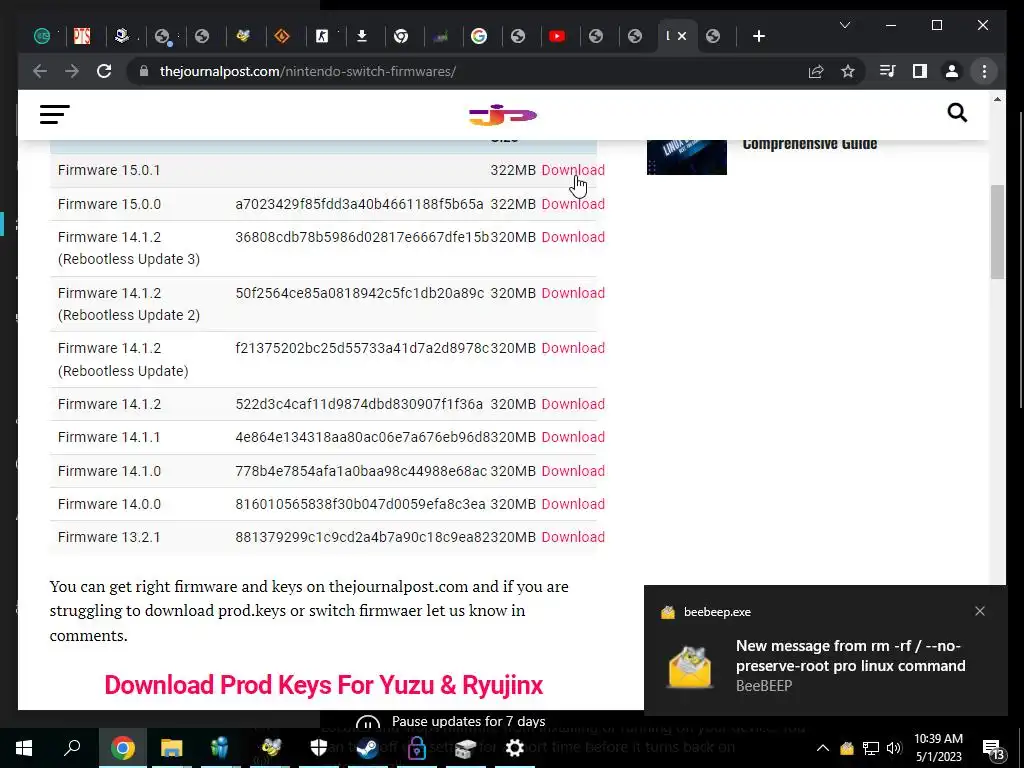Click hash a7023429f85fdd3a40b4661188f5b65a

click(x=359, y=204)
